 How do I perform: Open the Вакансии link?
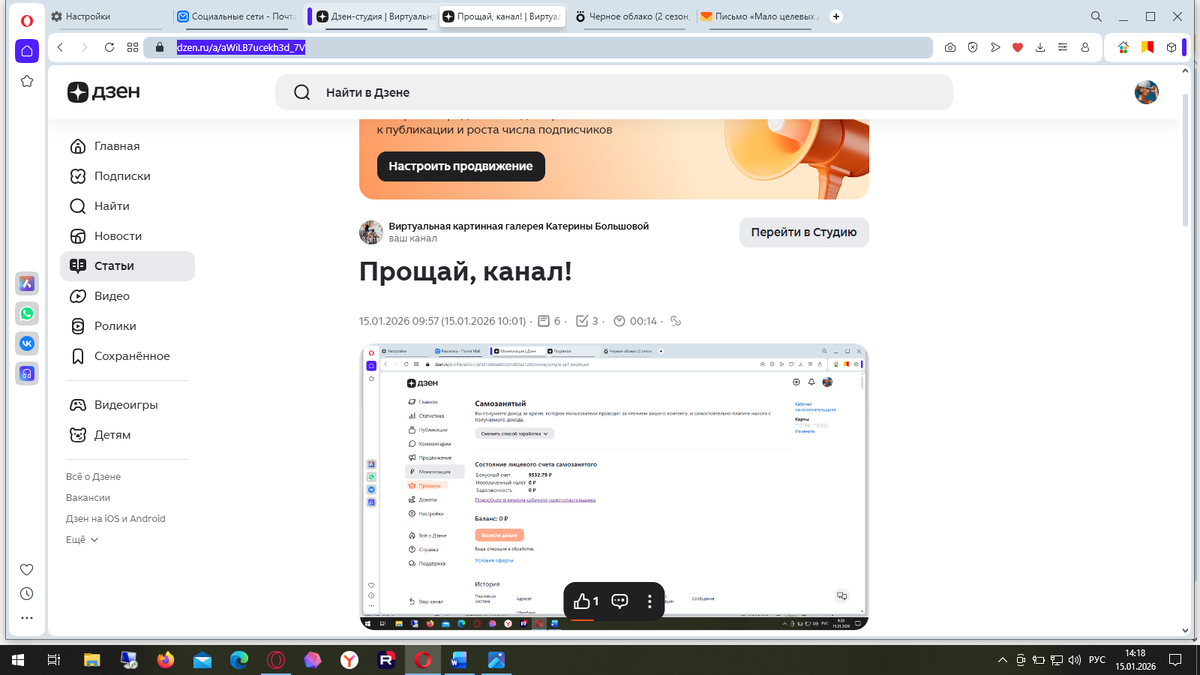click(x=88, y=498)
